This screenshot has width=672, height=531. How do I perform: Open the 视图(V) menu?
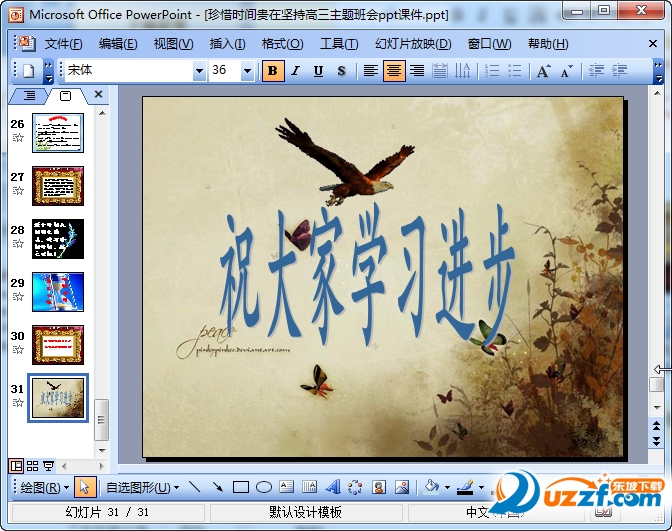(173, 44)
